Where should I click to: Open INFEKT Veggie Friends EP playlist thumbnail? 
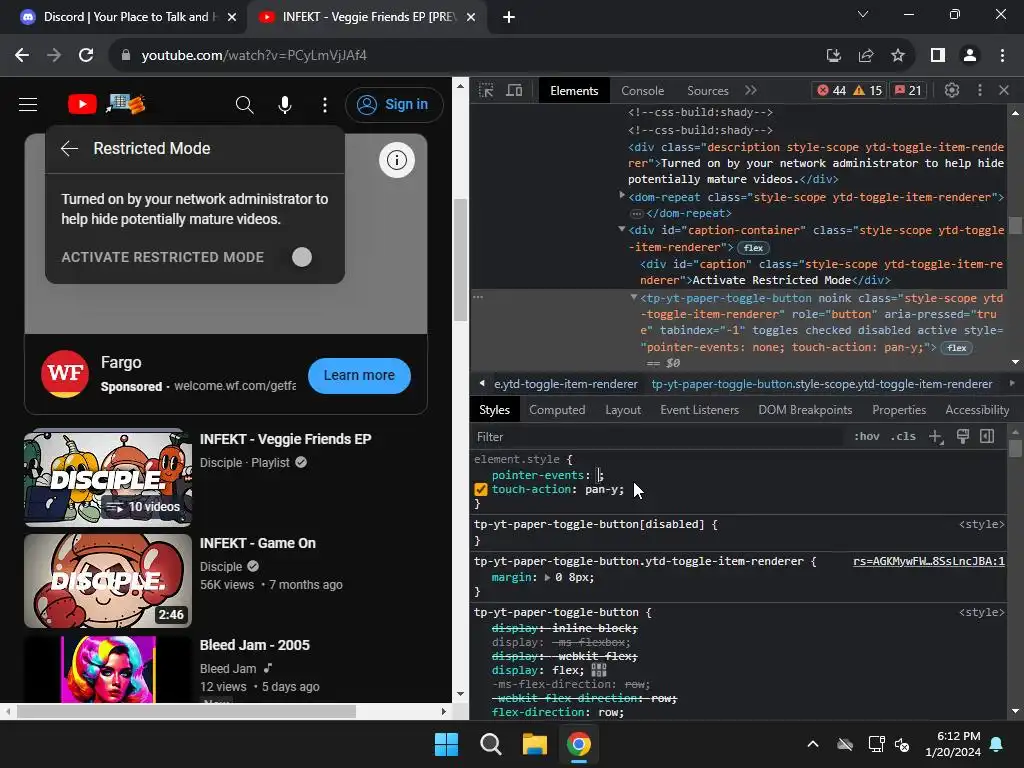tap(108, 477)
